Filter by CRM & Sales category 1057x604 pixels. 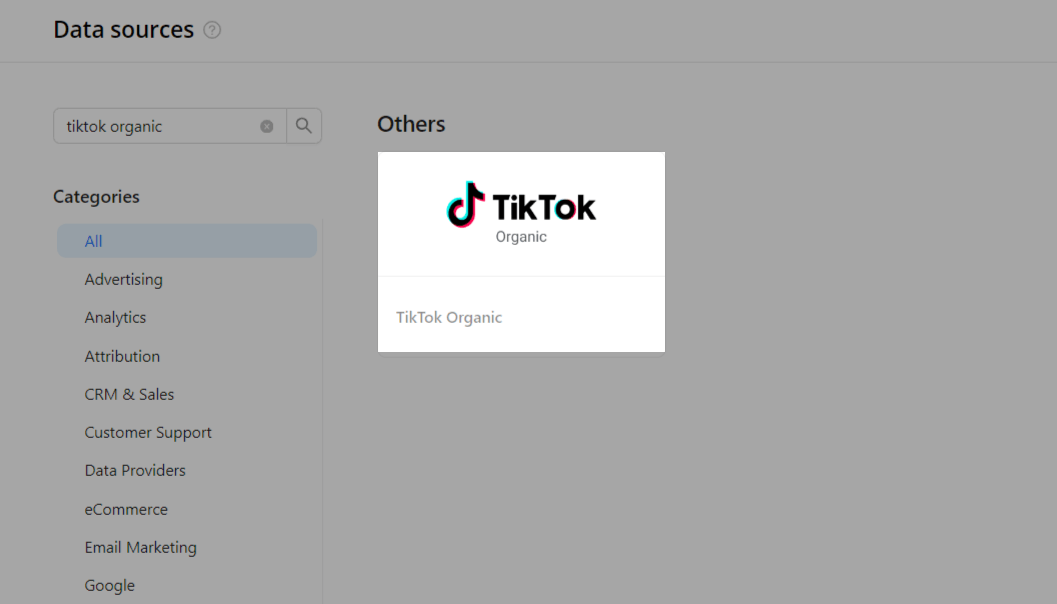click(x=129, y=394)
